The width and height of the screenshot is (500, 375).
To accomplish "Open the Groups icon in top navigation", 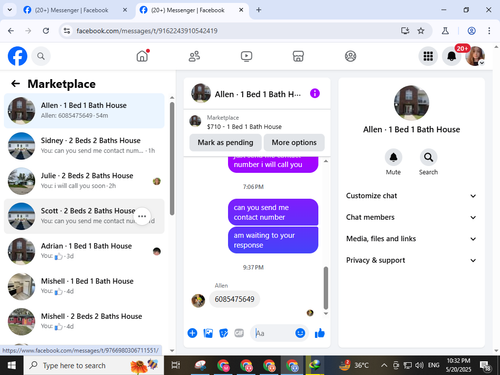I will click(350, 56).
